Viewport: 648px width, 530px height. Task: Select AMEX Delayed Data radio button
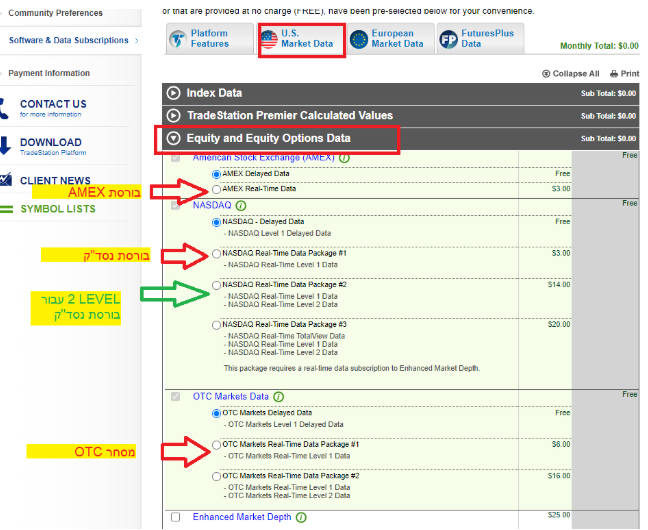(x=216, y=174)
